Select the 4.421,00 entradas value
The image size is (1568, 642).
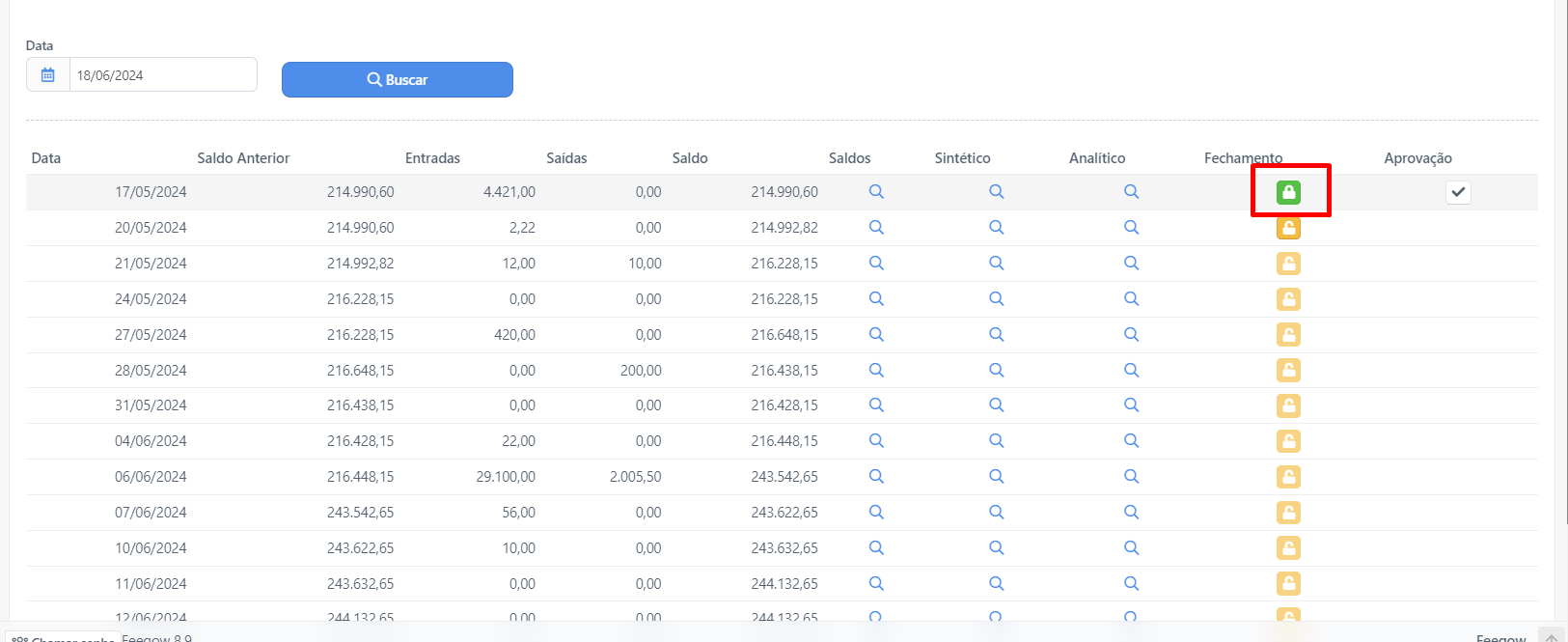coord(509,192)
